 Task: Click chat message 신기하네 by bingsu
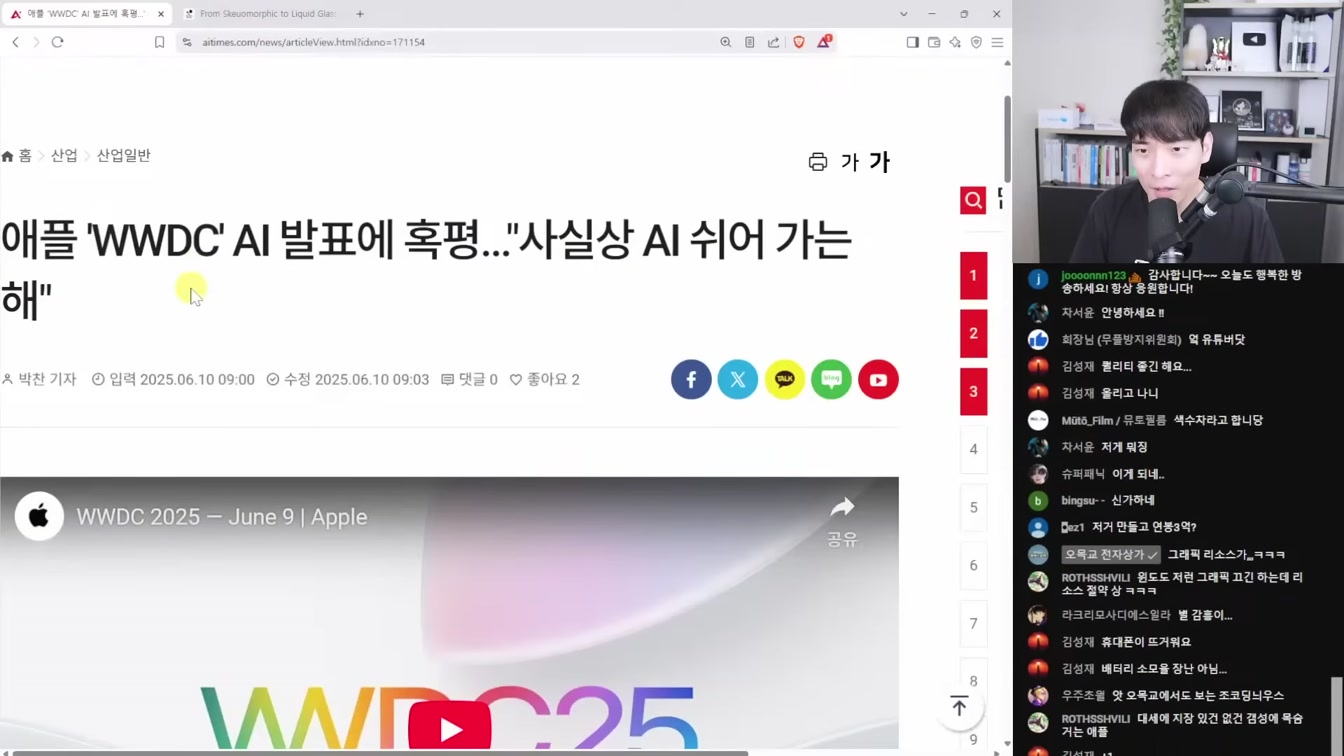coord(1133,500)
